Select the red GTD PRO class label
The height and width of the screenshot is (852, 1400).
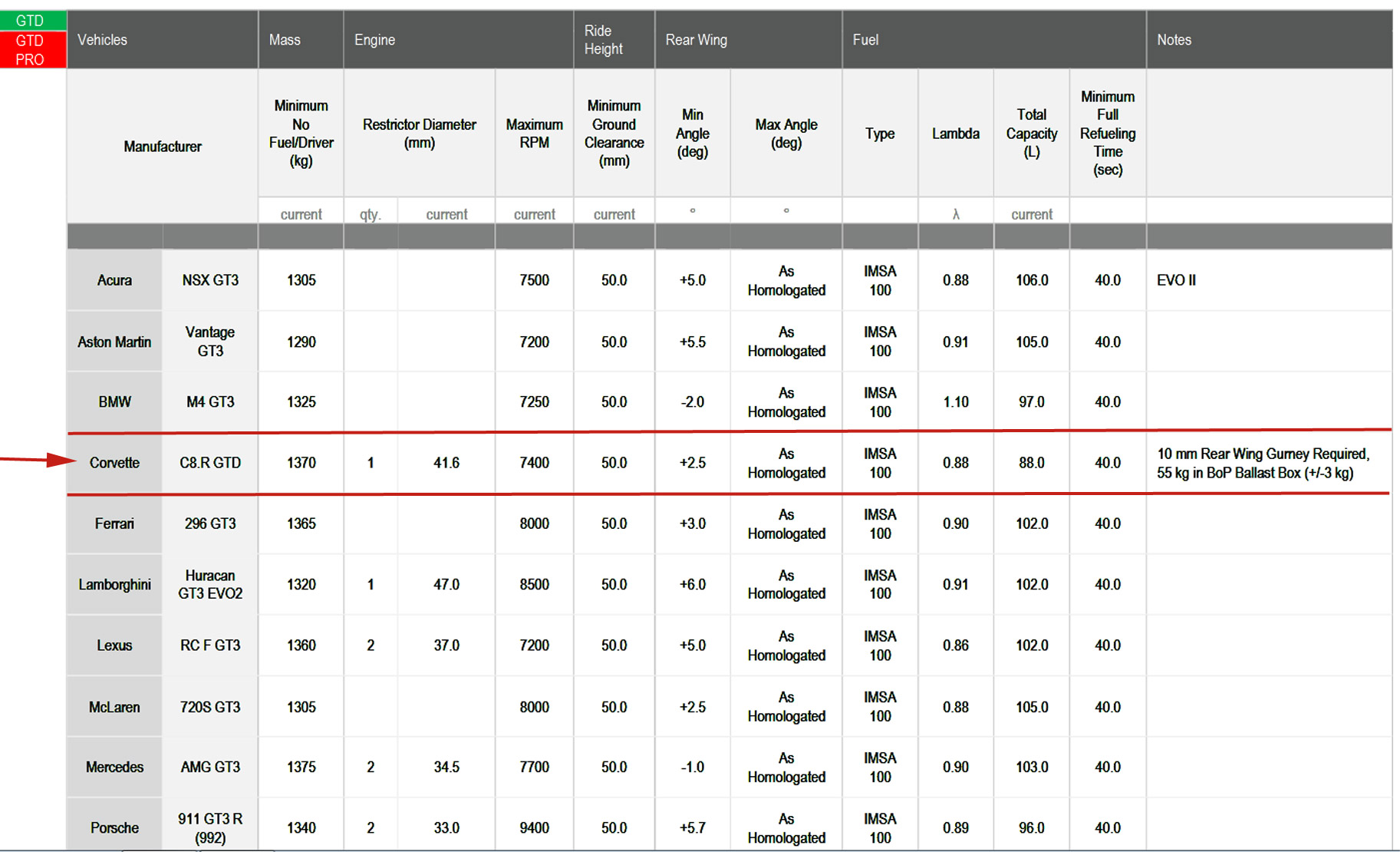pos(31,50)
